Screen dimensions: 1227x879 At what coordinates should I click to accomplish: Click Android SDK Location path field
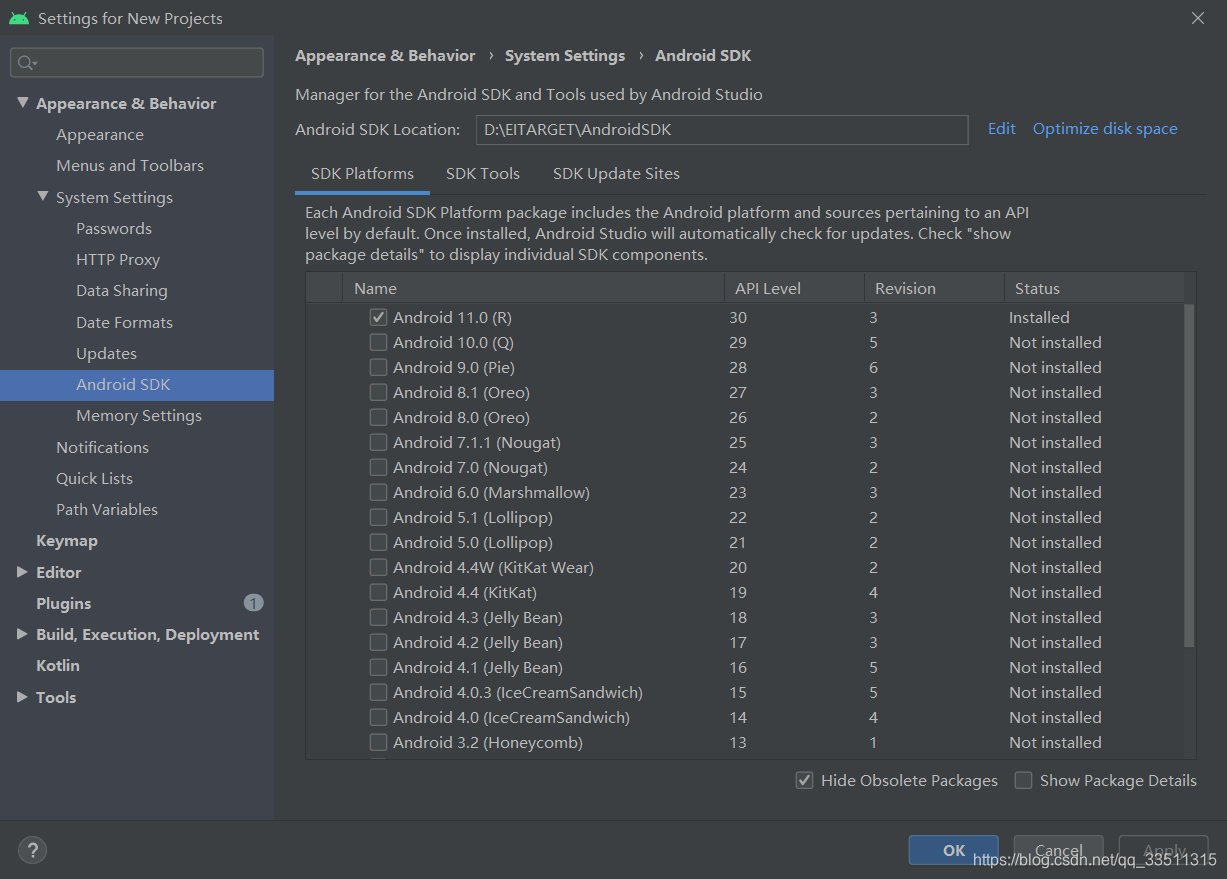coord(722,130)
